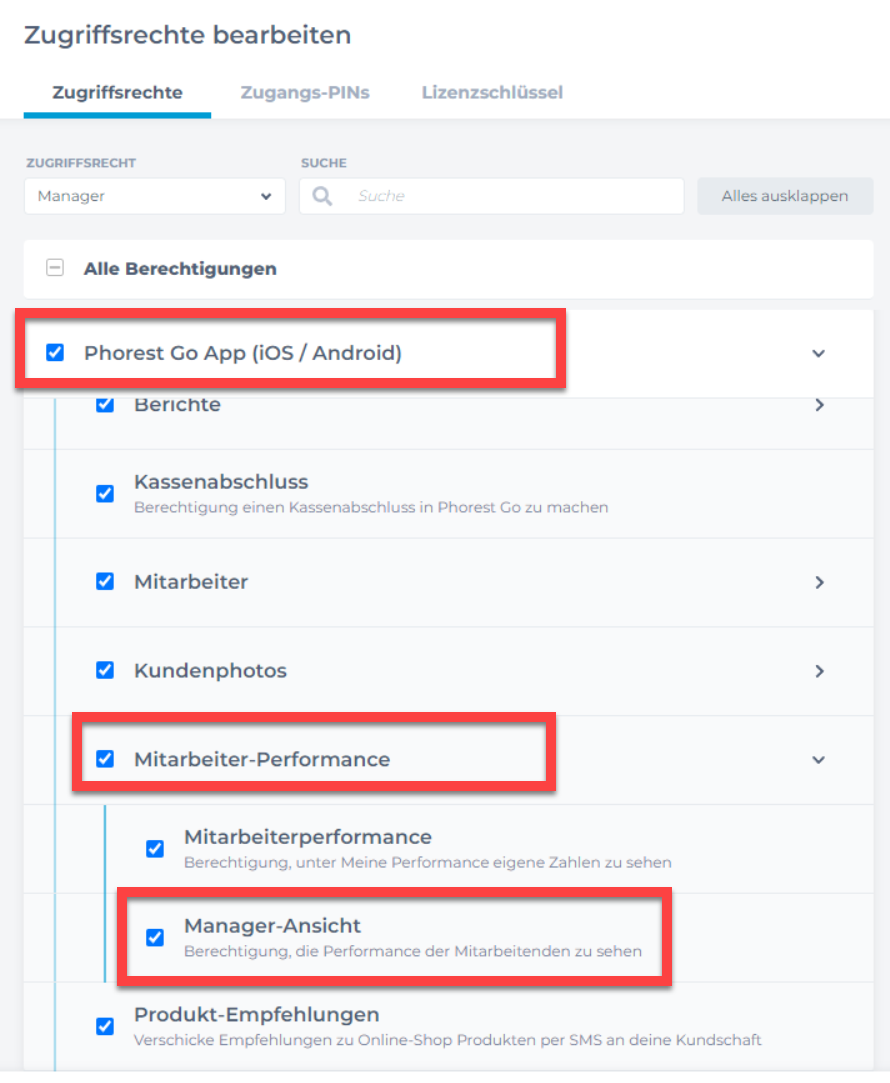The width and height of the screenshot is (890, 1083).
Task: Uncheck the Produkt-Empfehlungen checkbox
Action: click(x=105, y=1026)
